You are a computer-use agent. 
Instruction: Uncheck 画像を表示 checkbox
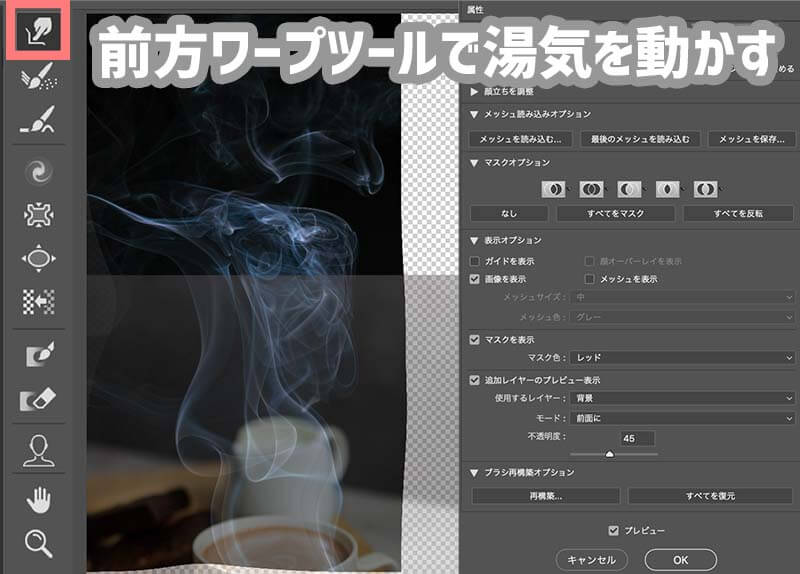474,279
